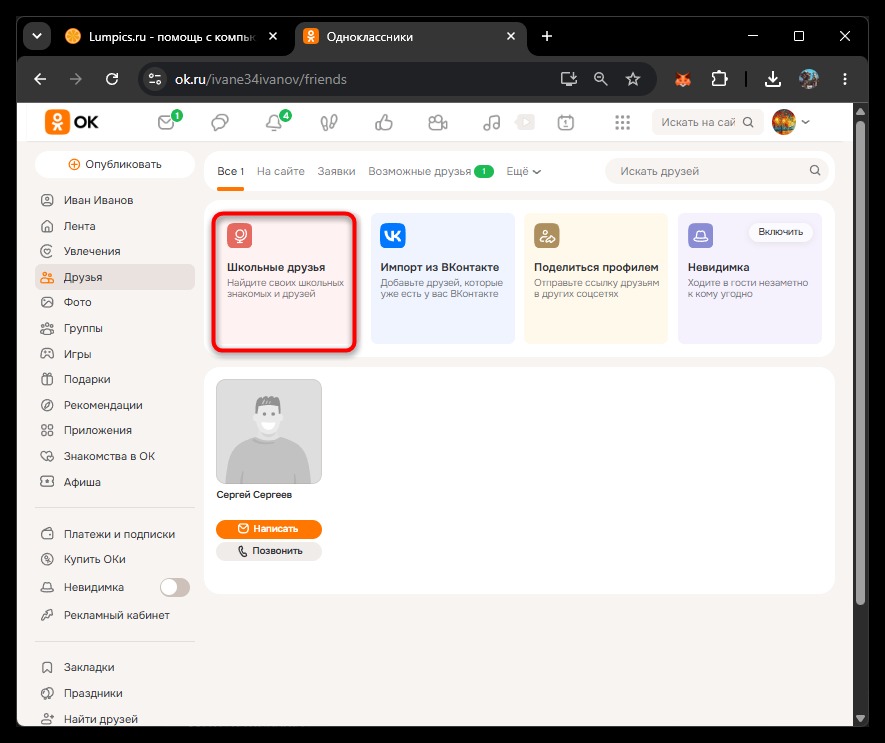Open a new browser tab
Image resolution: width=885 pixels, height=743 pixels.
tap(547, 36)
